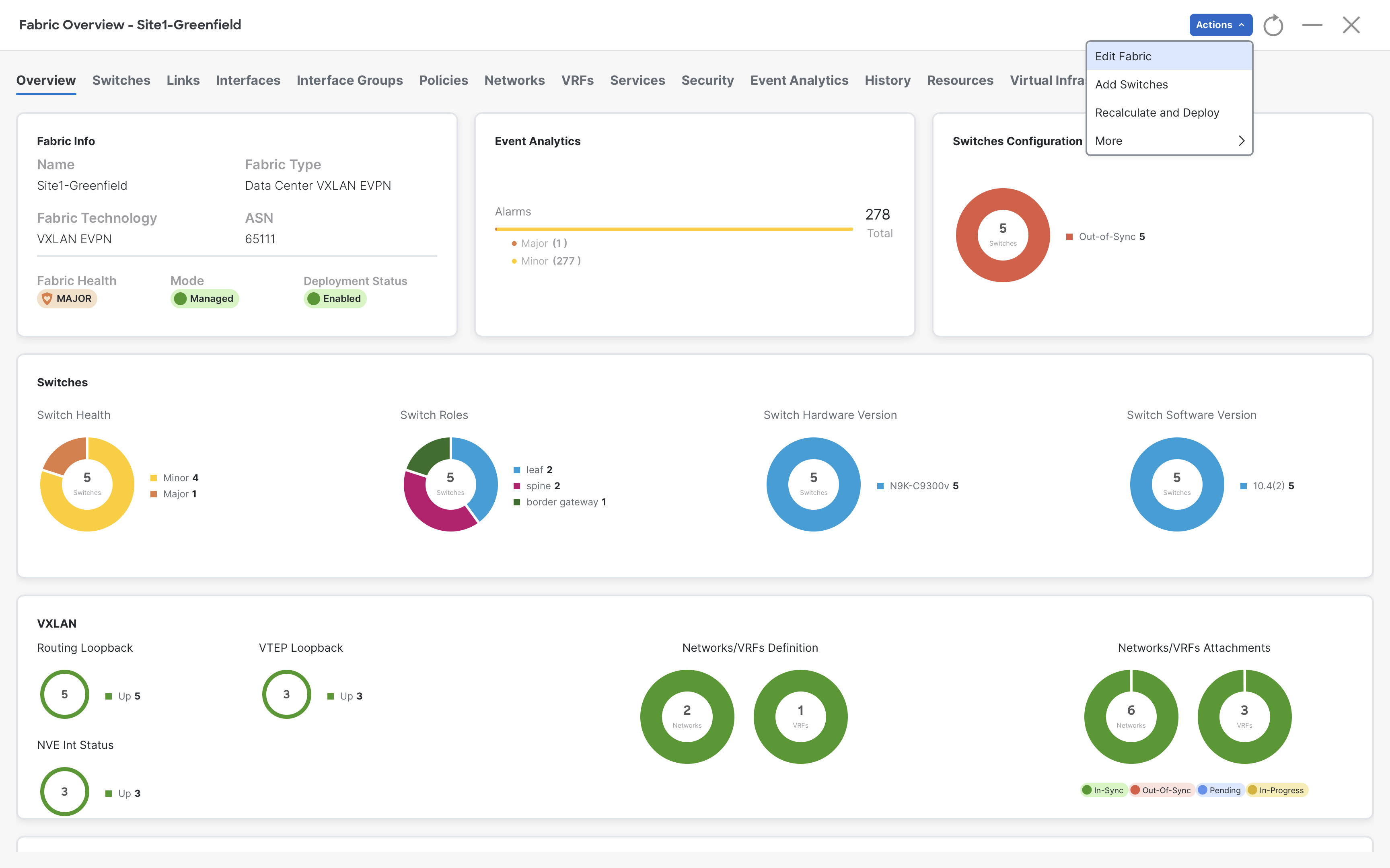Click the Site1-Greenfield fabric name value
The height and width of the screenshot is (868, 1390).
pyautogui.click(x=82, y=185)
